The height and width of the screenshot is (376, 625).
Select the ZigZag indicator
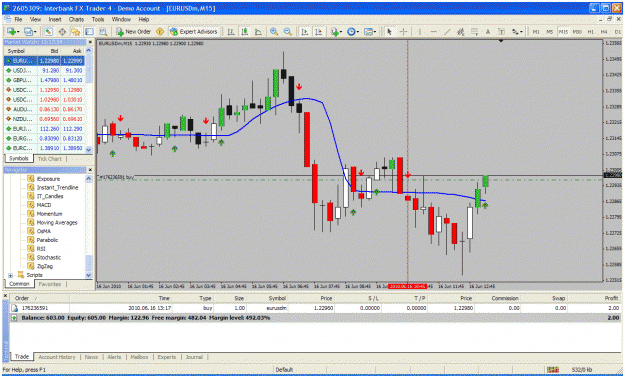click(x=45, y=266)
